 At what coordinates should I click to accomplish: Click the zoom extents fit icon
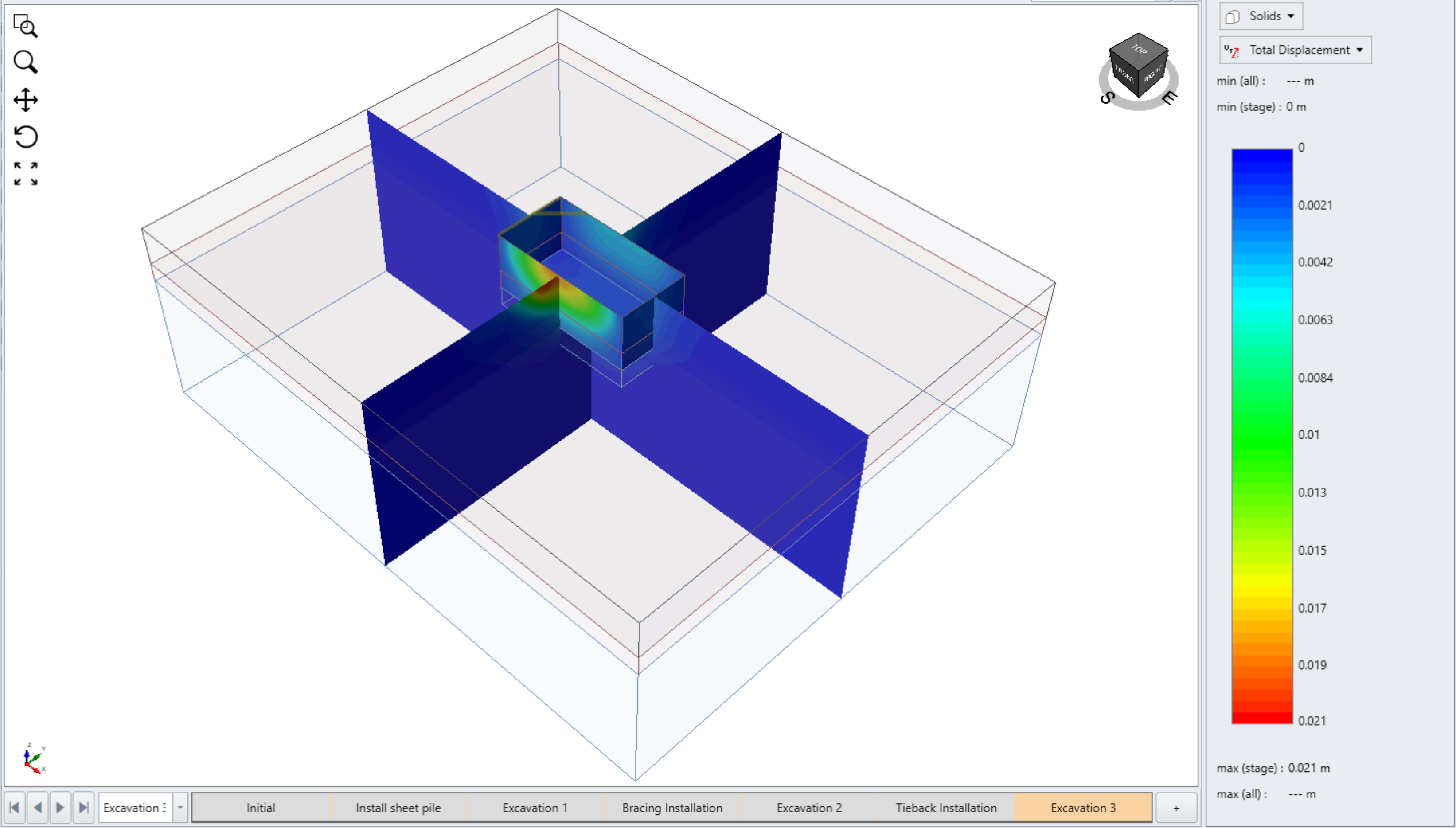pos(26,173)
